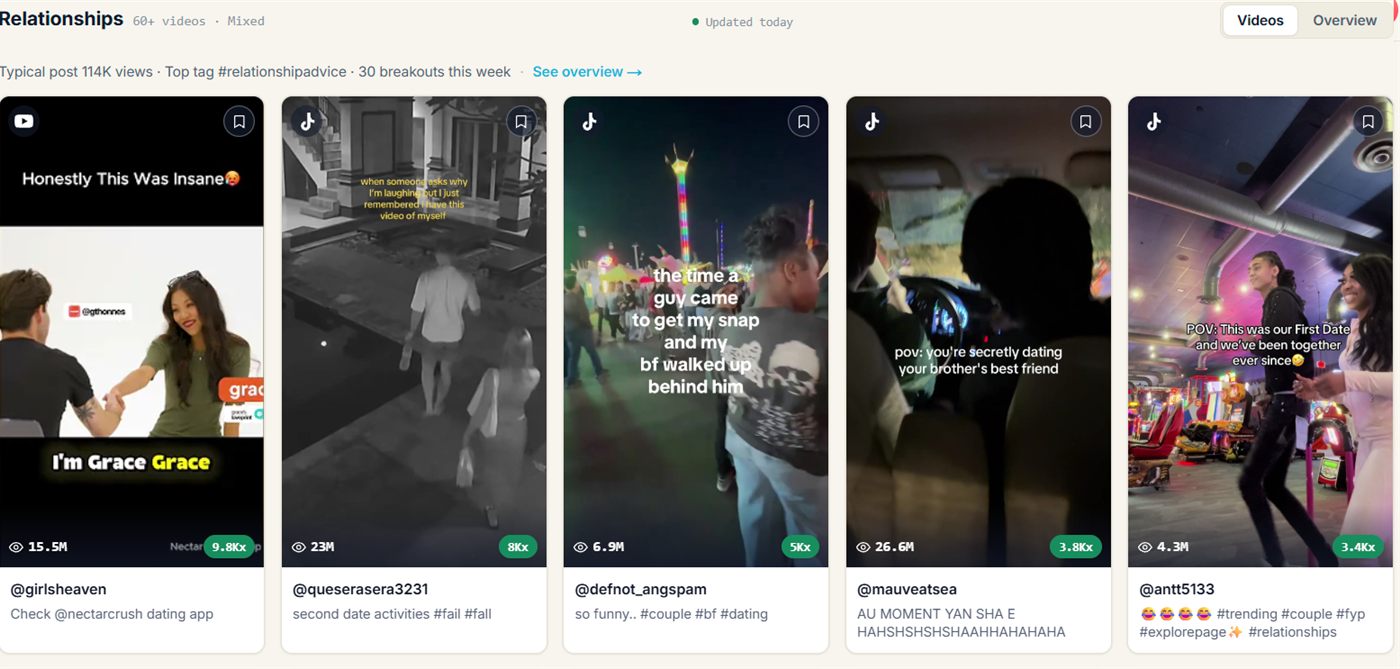The image size is (1400, 669).
Task: Open the 'First Date' arcade video thumbnail
Action: click(1260, 331)
